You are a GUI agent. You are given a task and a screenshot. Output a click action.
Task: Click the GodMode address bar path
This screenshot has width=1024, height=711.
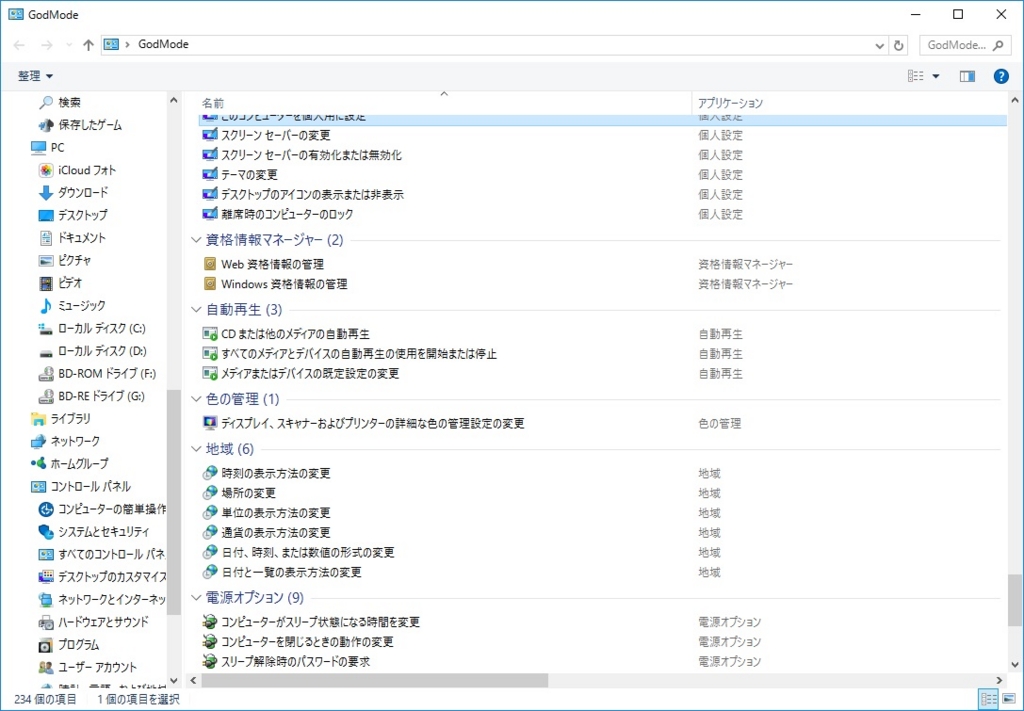click(x=163, y=44)
